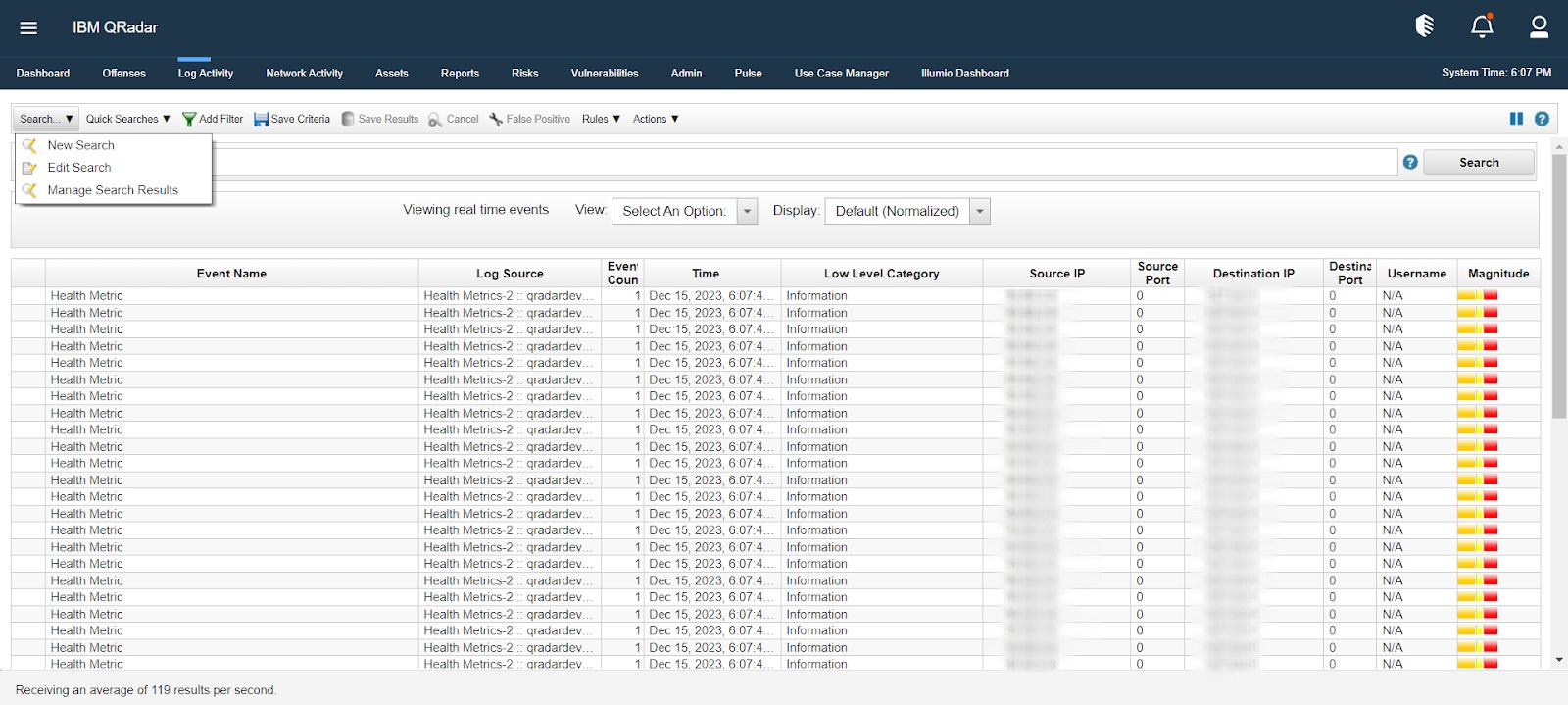Viewport: 1568px width, 705px height.
Task: Sort by the Username column header
Action: [1416, 274]
